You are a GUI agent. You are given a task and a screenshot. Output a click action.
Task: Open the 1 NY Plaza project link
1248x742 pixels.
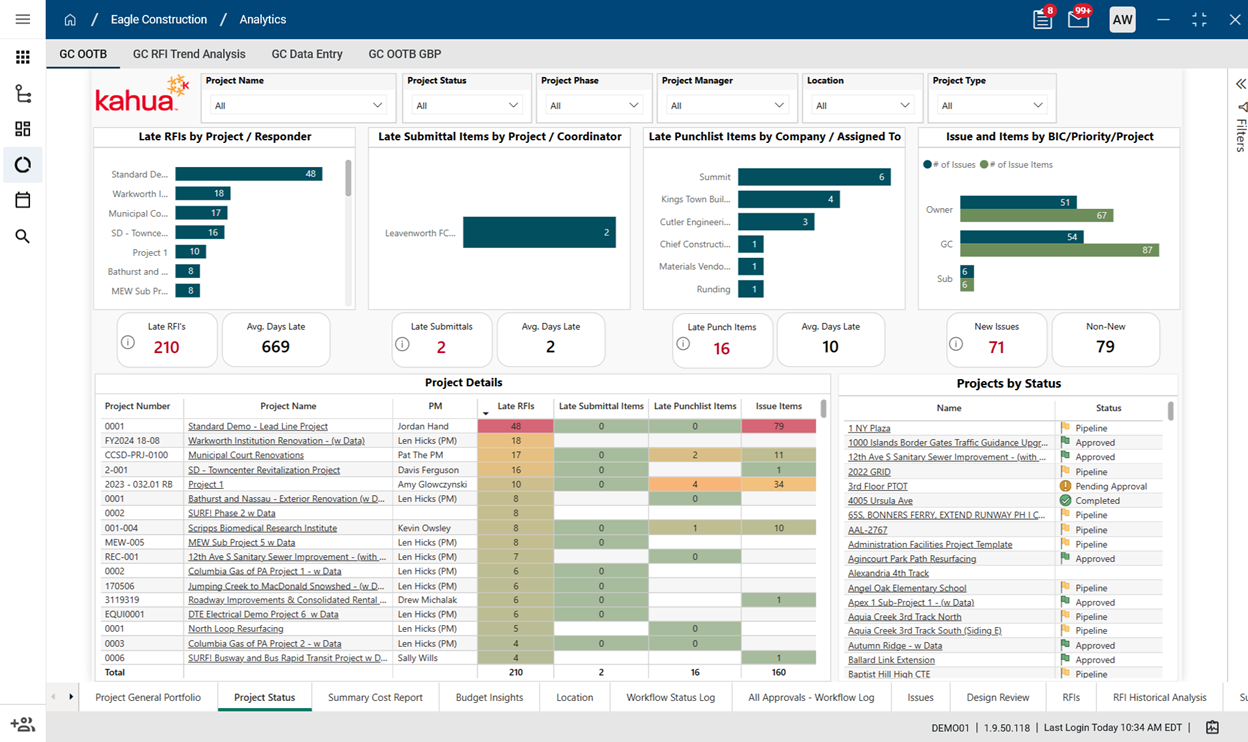[869, 428]
